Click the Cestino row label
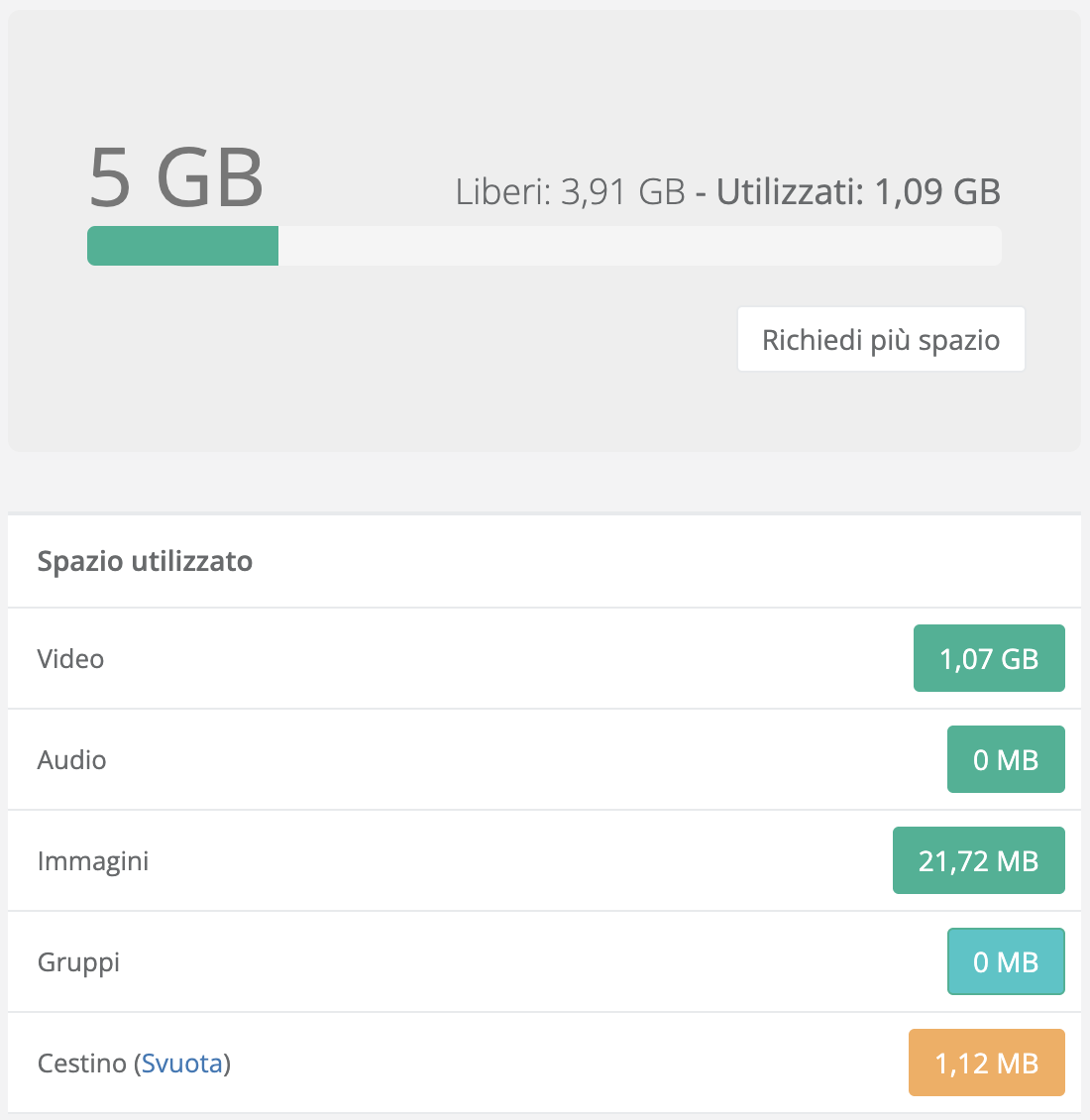The width and height of the screenshot is (1090, 1120). tap(82, 1064)
